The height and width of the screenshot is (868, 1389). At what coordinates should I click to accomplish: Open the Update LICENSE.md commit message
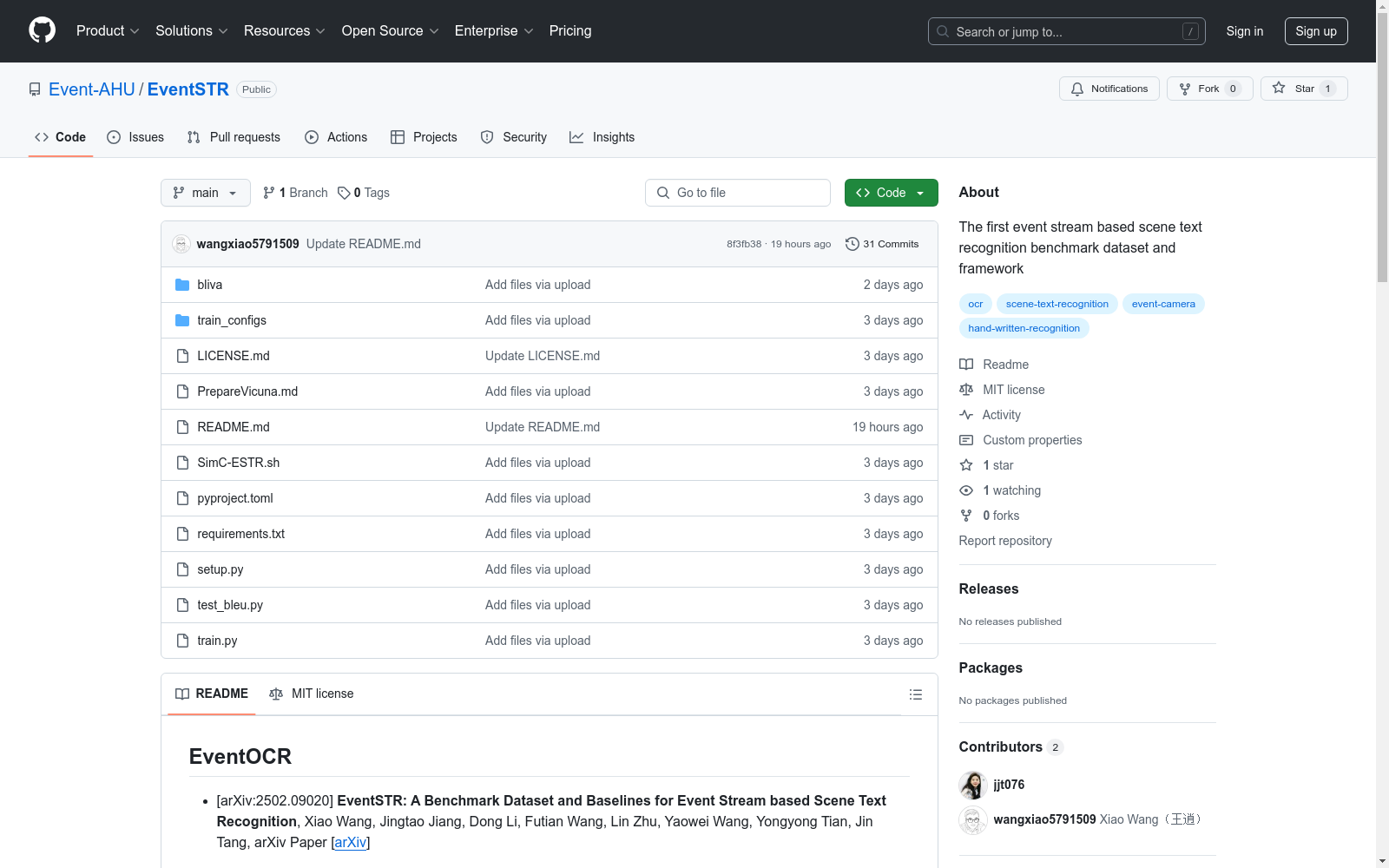click(543, 356)
